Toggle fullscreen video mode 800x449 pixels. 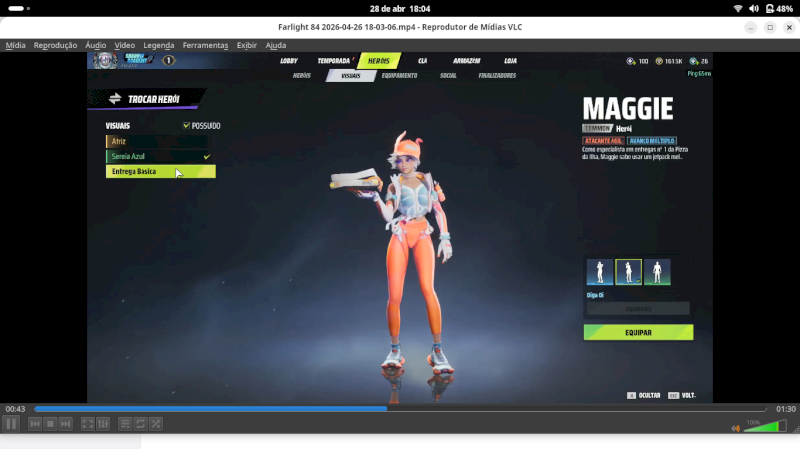(x=88, y=424)
